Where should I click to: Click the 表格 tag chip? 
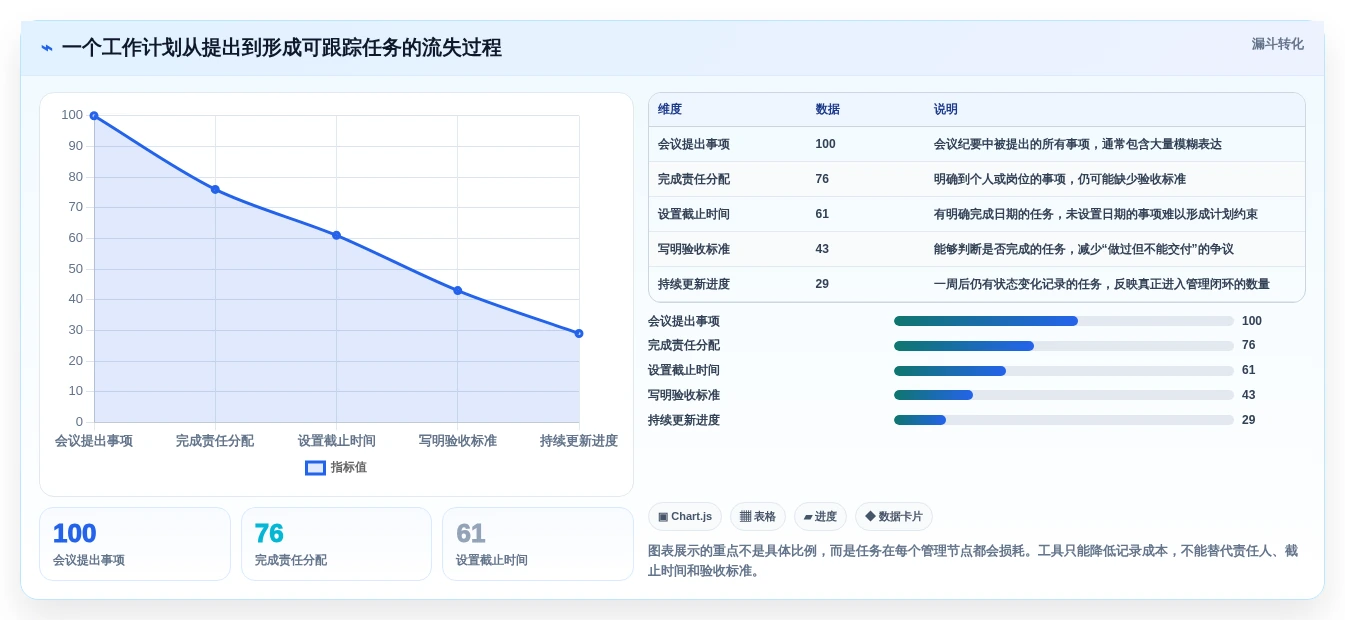758,516
